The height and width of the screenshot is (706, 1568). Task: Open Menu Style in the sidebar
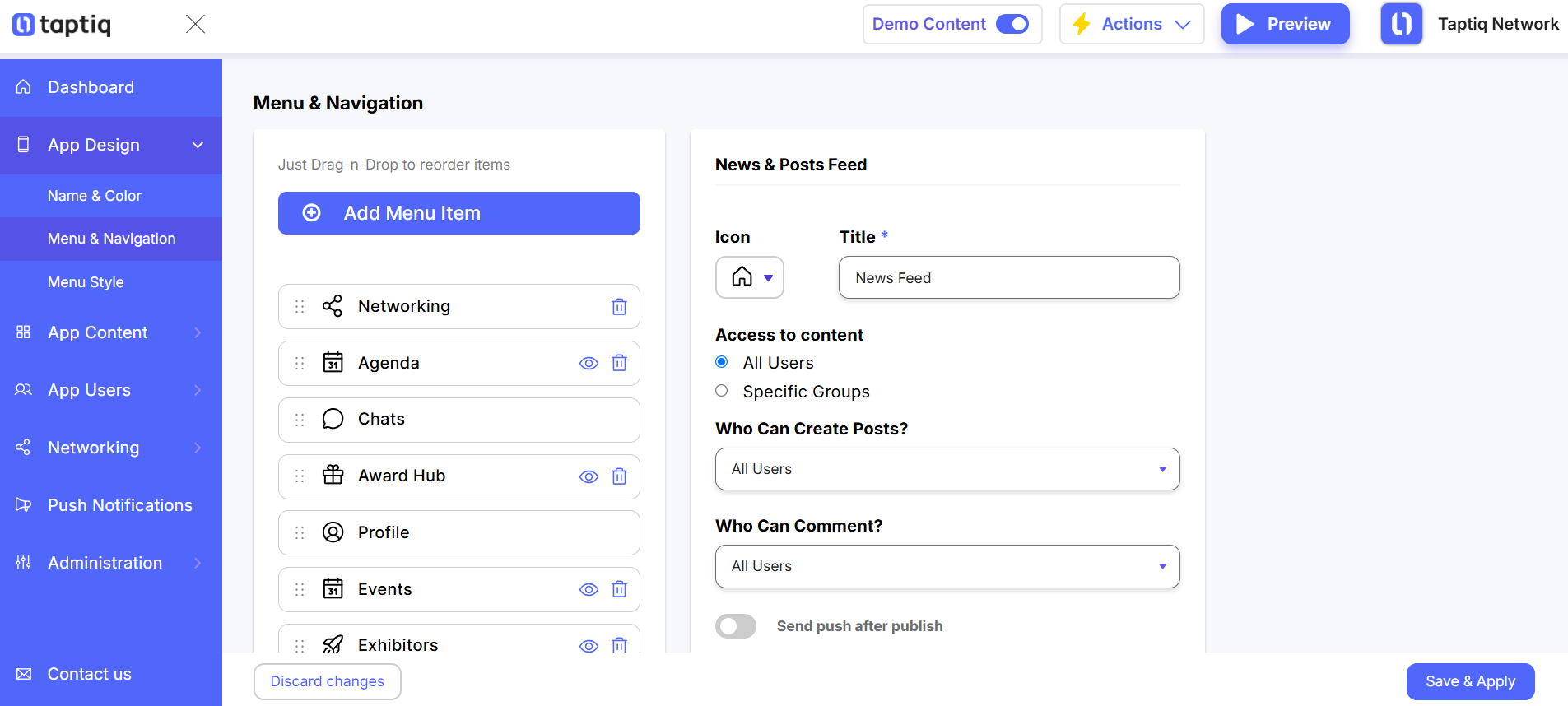pos(86,282)
